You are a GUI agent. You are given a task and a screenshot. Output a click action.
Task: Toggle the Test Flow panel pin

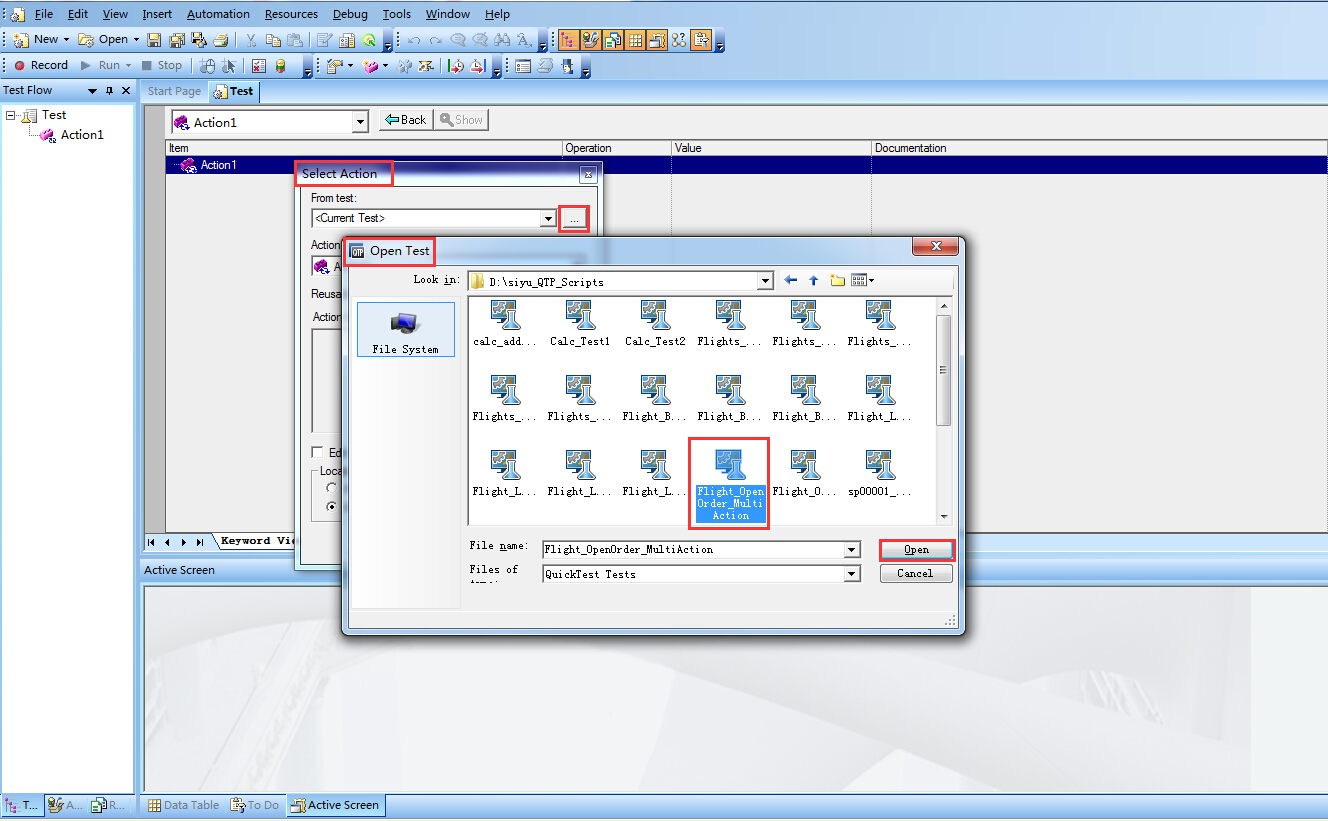[x=109, y=91]
